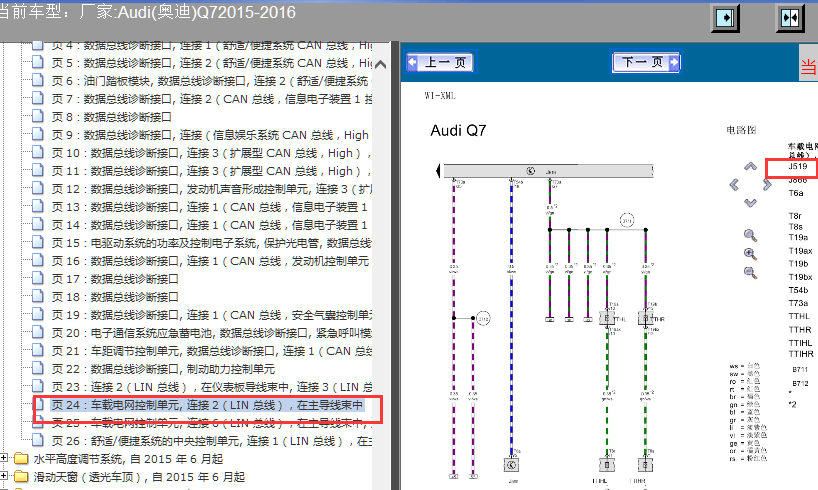Click connector T8r in the component list
The image size is (818, 490).
coord(795,216)
